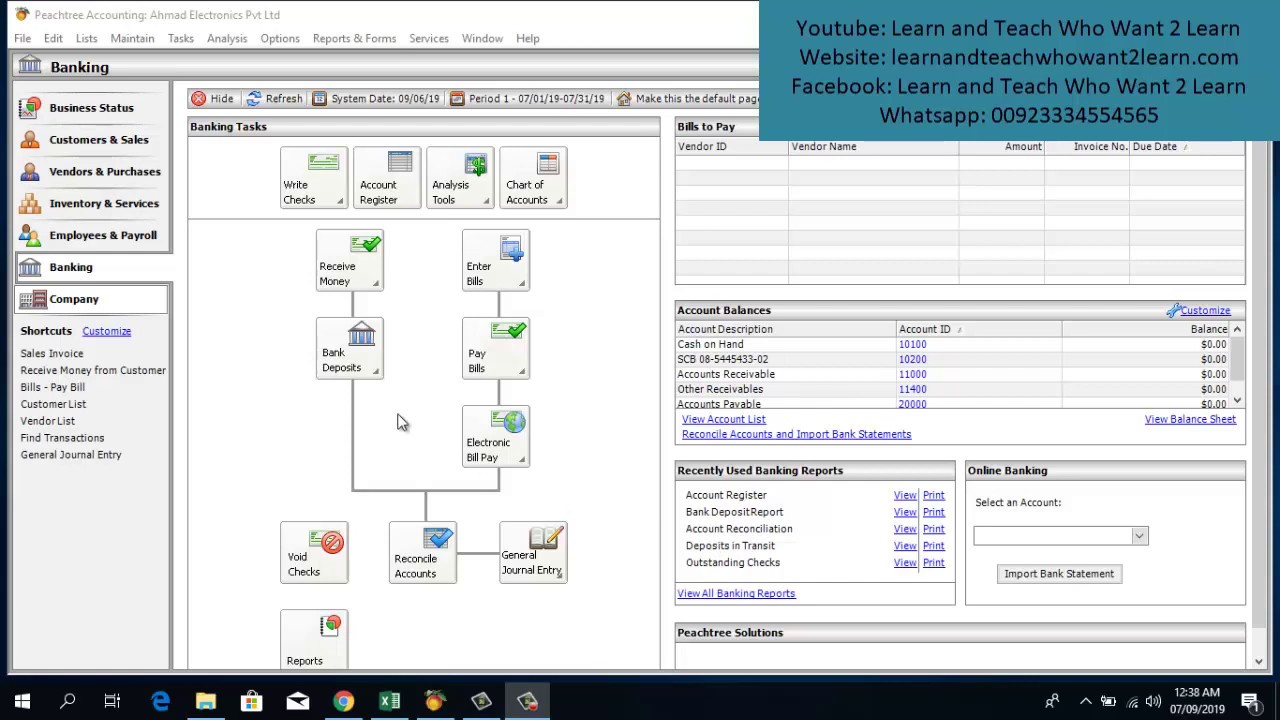Open Customers & Sales navigation section
This screenshot has width=1280, height=720.
pos(92,139)
